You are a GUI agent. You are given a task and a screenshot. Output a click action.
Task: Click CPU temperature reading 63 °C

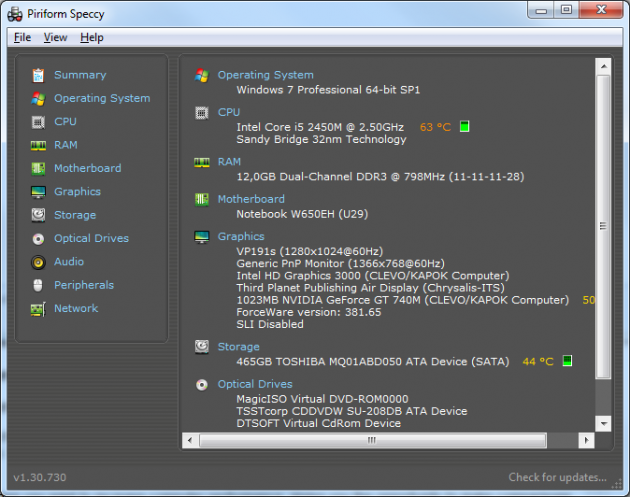pos(435,127)
